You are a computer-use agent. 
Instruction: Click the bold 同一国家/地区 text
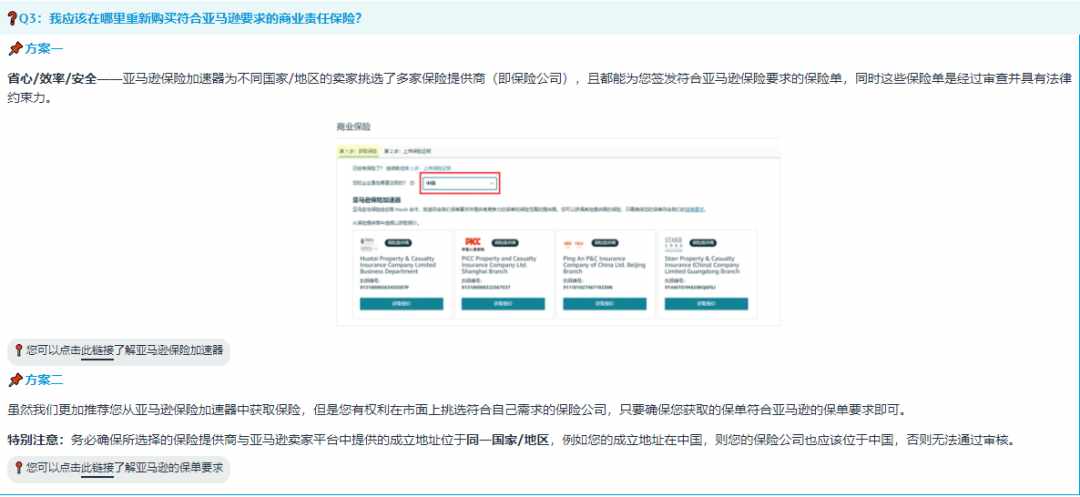click(507, 439)
